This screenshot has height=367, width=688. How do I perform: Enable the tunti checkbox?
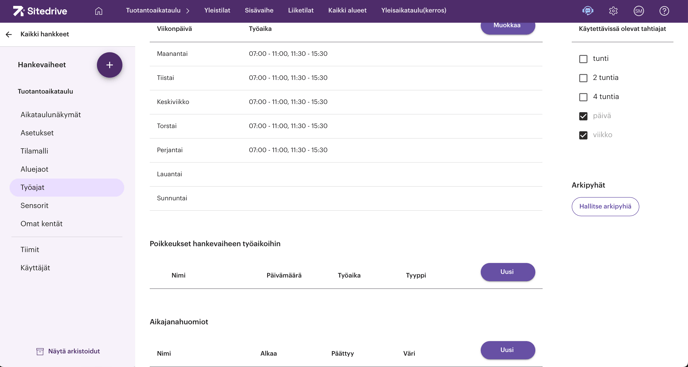[x=583, y=59]
